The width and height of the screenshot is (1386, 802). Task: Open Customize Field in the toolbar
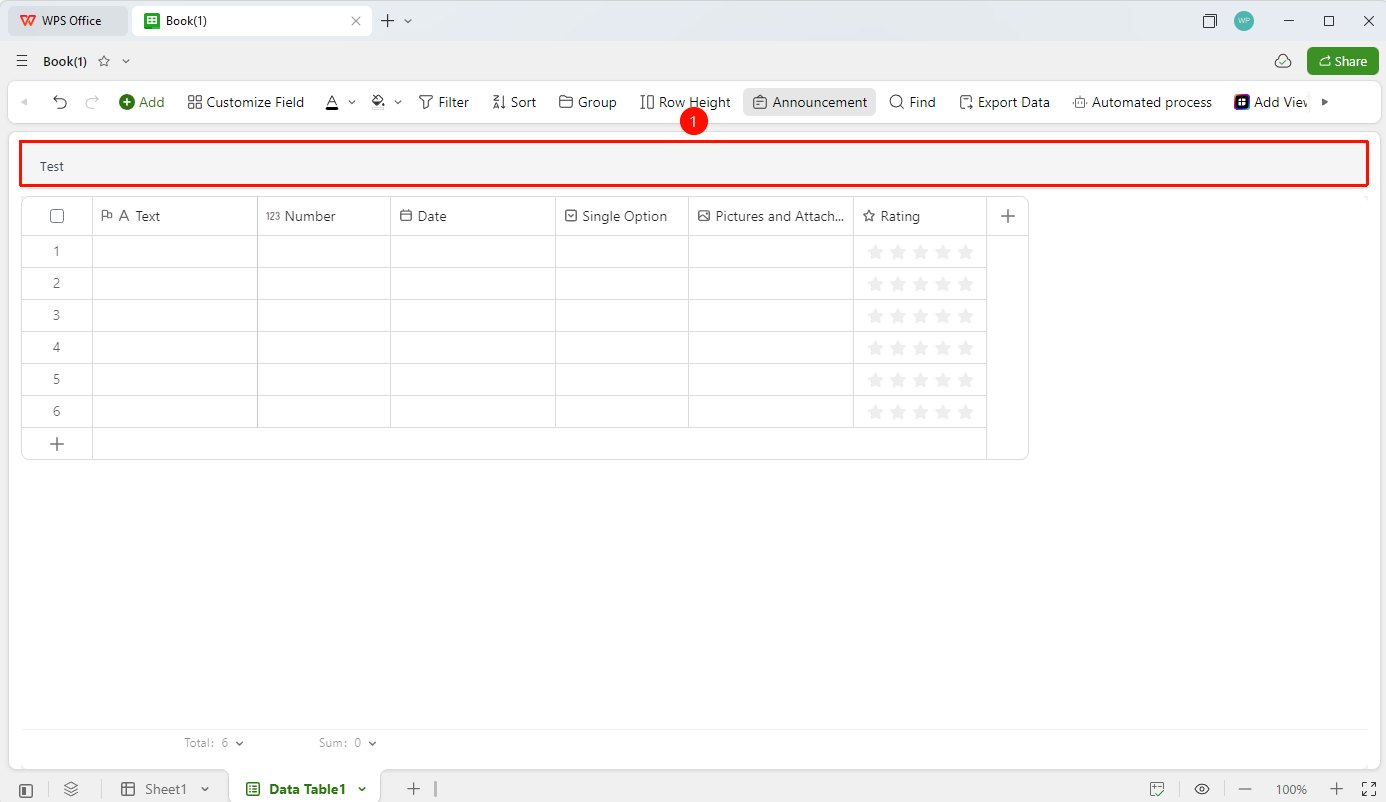tap(246, 102)
